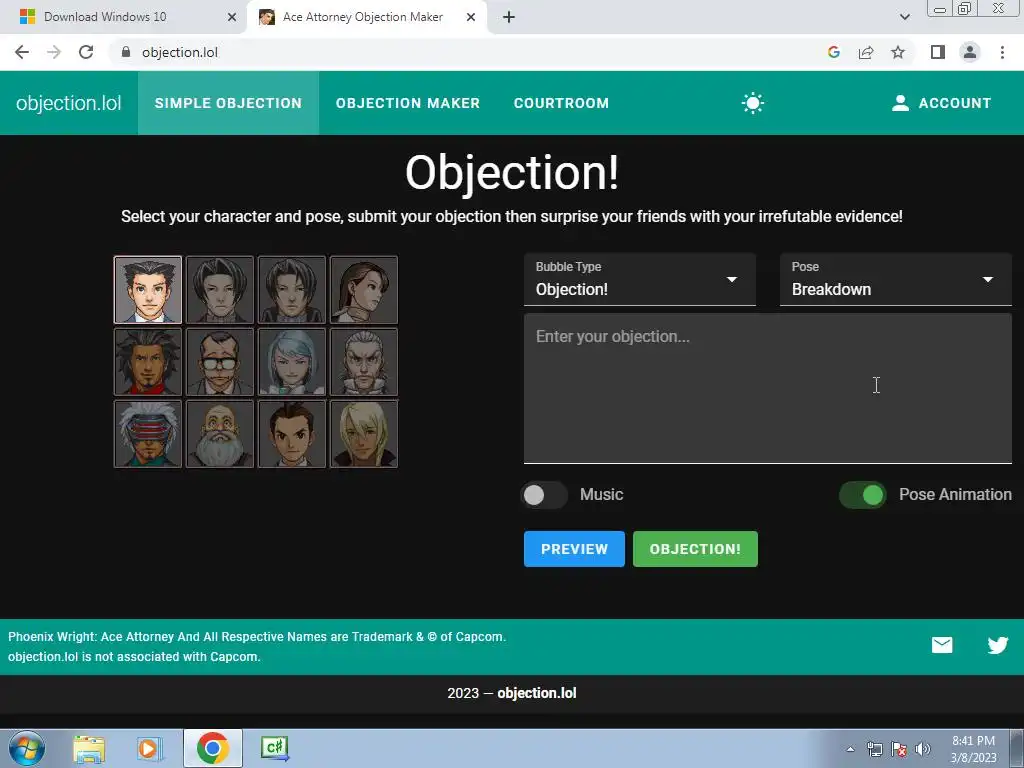This screenshot has height=768, width=1024.
Task: Open Chrome three-dot menu
Action: point(1002,52)
